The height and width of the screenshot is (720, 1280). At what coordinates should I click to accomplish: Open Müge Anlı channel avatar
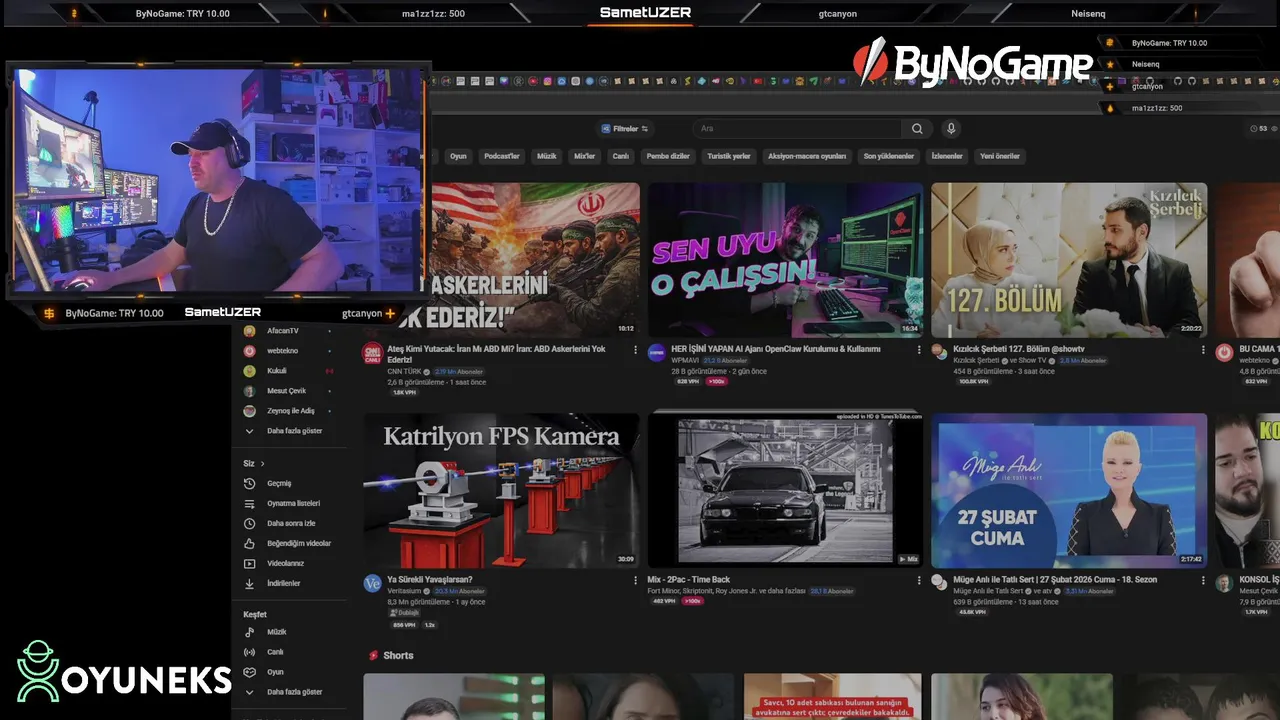click(x=939, y=583)
